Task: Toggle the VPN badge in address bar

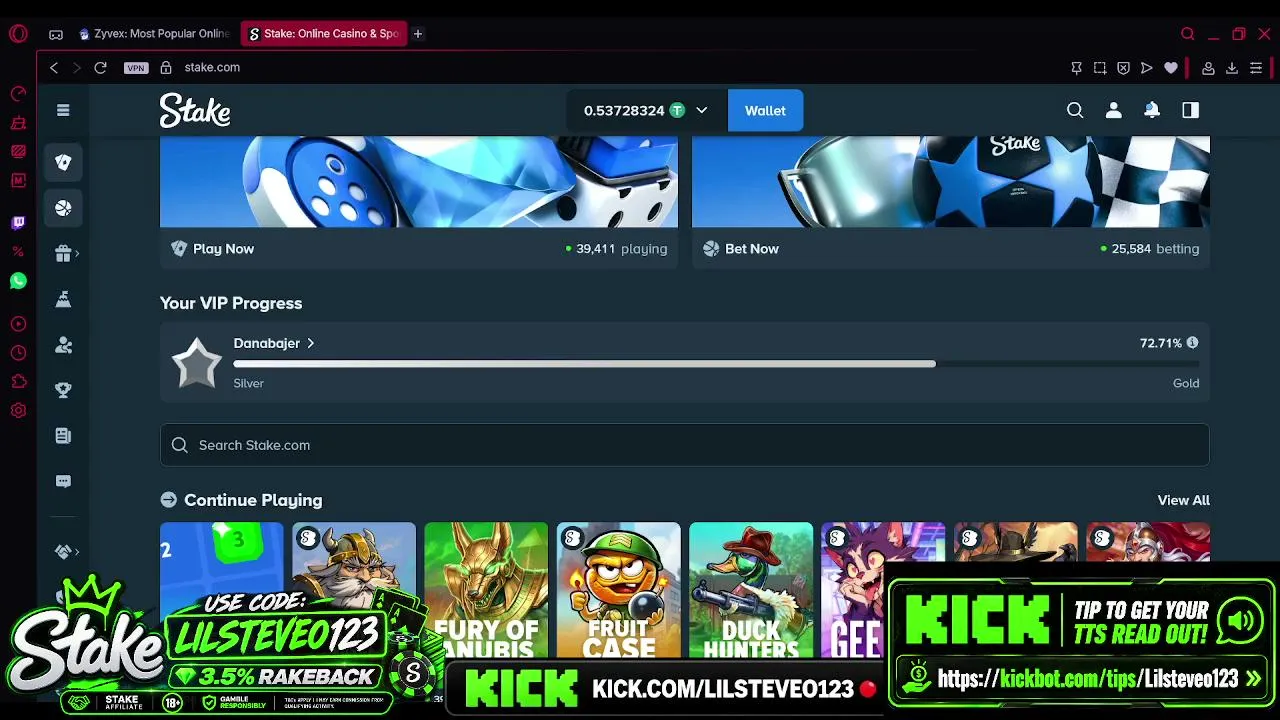Action: pos(136,67)
